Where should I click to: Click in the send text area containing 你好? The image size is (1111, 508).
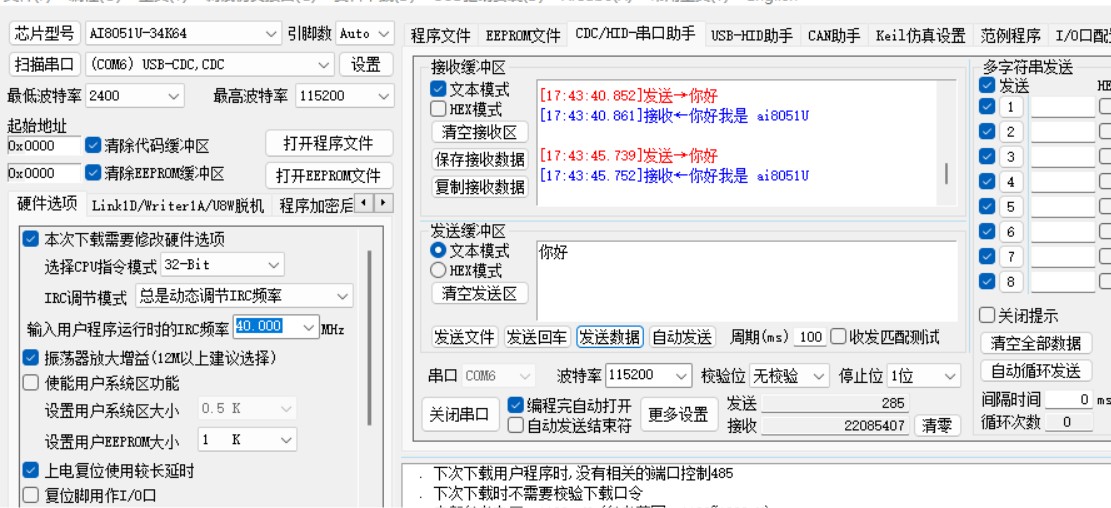click(x=747, y=281)
